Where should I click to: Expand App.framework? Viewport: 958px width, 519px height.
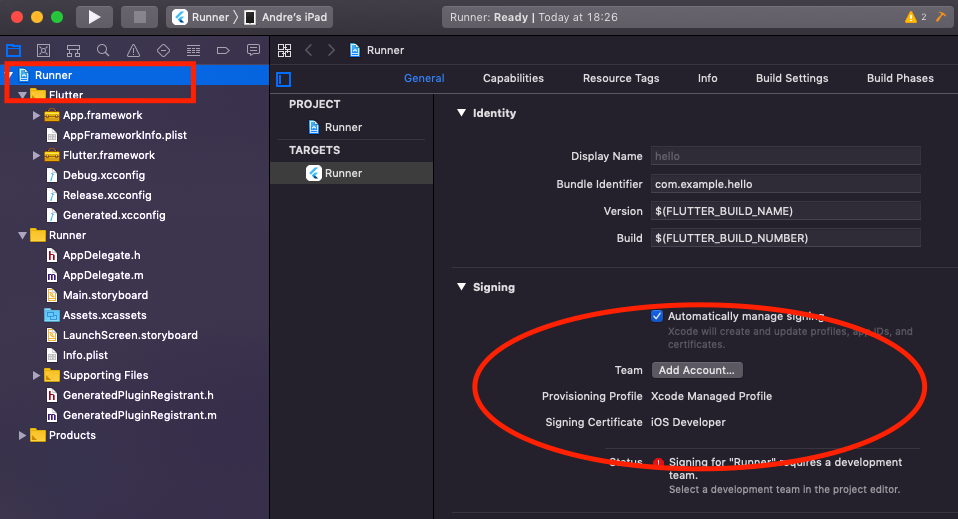pos(36,115)
